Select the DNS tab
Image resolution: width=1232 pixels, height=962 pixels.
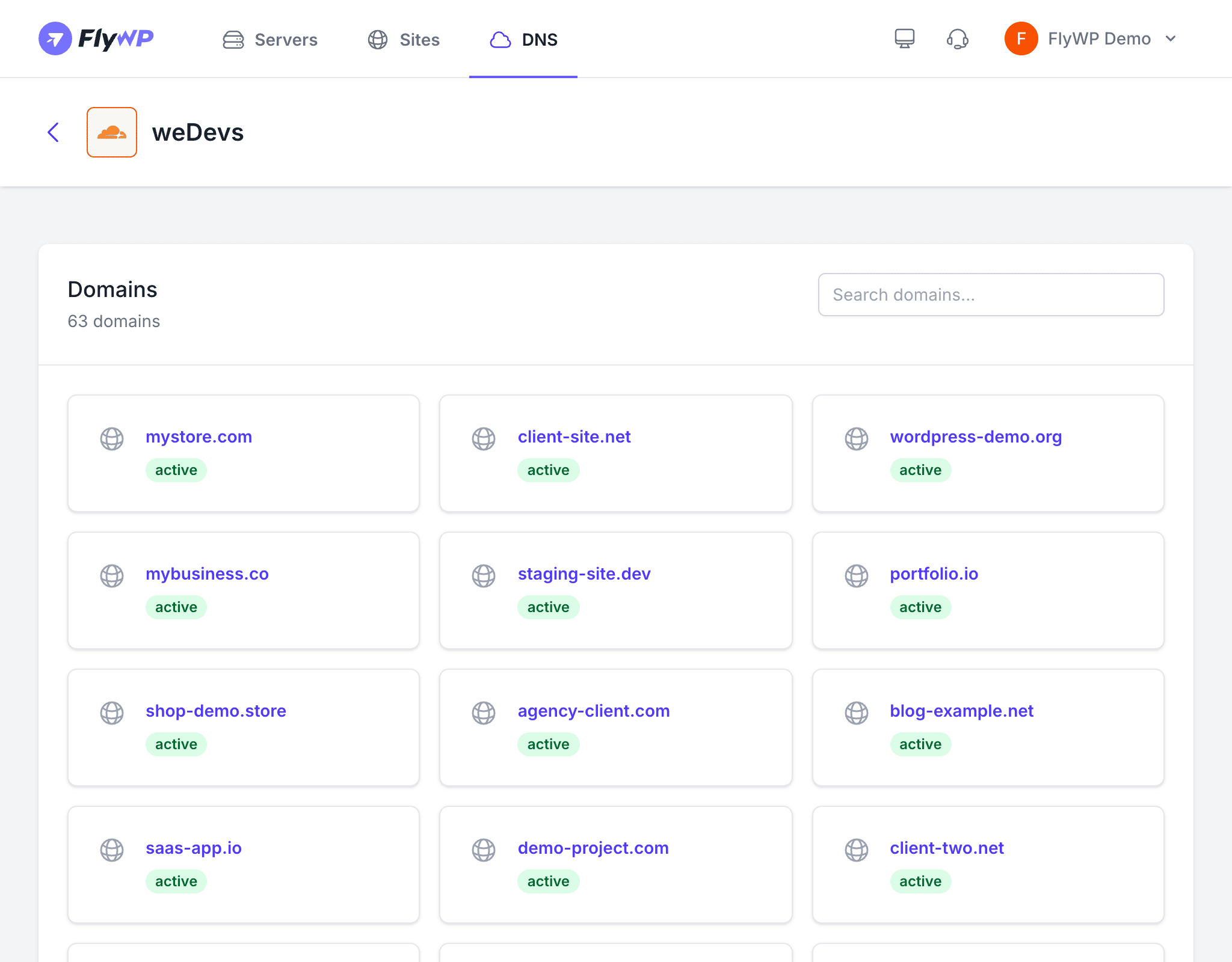coord(523,40)
